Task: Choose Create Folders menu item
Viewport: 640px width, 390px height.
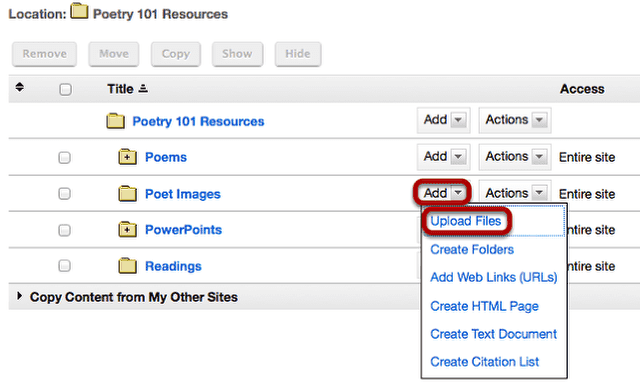Action: (472, 249)
